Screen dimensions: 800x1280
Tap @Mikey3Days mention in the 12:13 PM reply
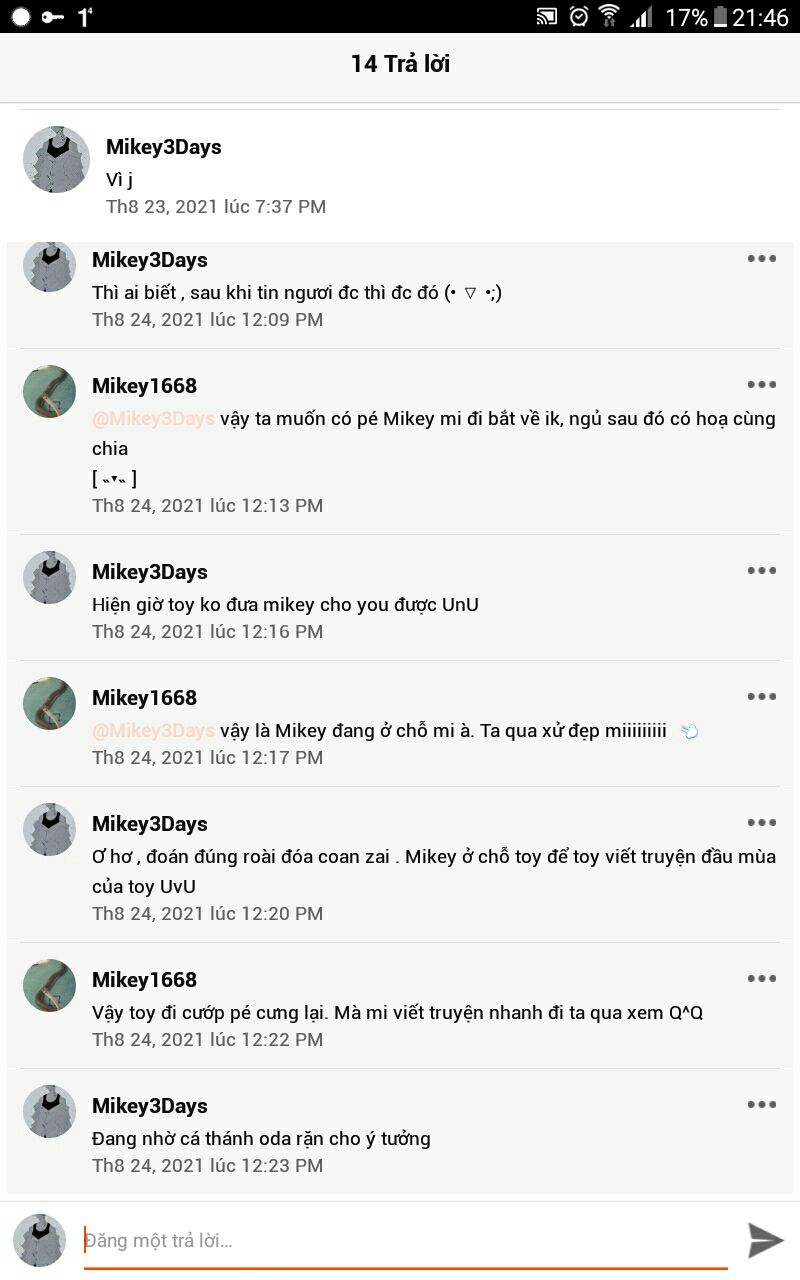point(153,419)
